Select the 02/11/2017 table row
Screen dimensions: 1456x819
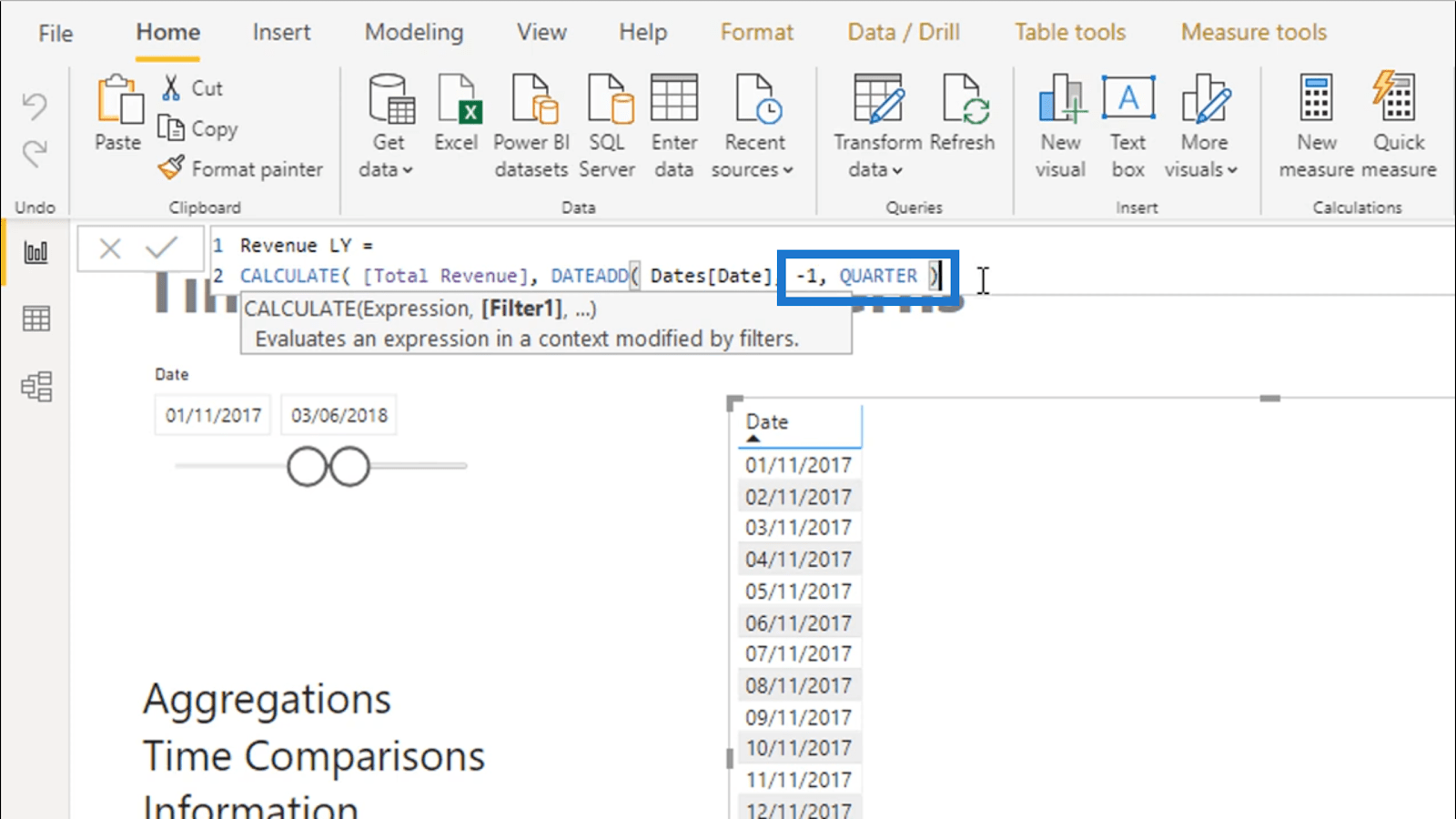tap(798, 497)
